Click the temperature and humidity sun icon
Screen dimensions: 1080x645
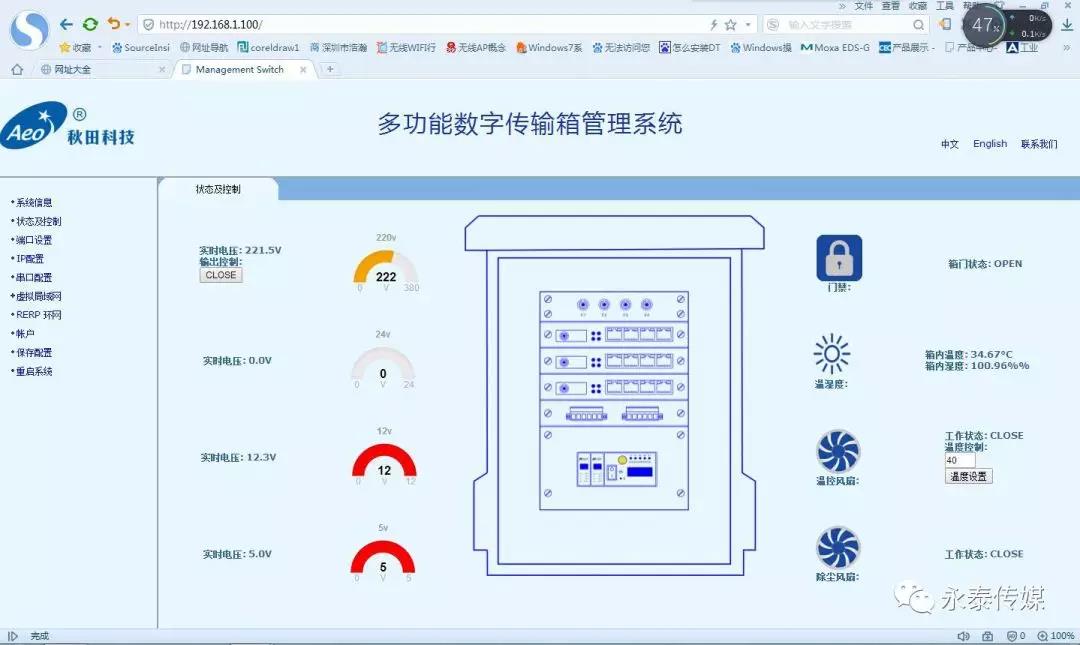pyautogui.click(x=831, y=354)
